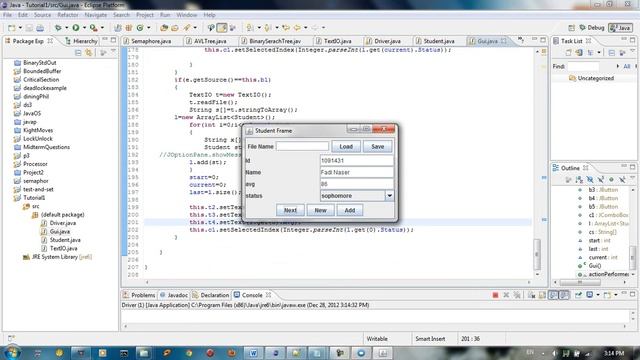640x360 pixels.
Task: Click New Task icon in Task List
Action: [568, 53]
